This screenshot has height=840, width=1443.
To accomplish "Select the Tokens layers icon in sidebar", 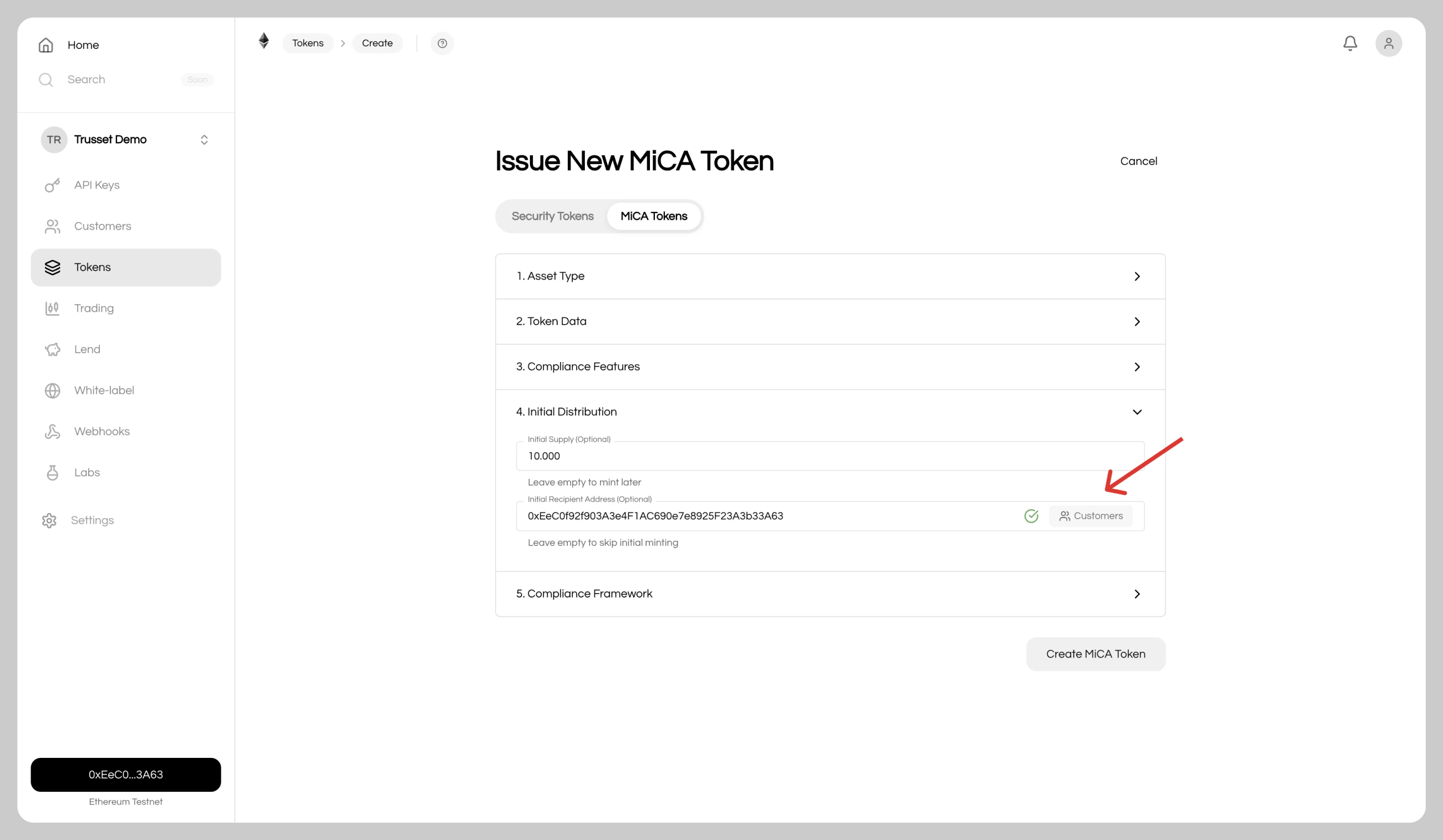I will tap(53, 267).
